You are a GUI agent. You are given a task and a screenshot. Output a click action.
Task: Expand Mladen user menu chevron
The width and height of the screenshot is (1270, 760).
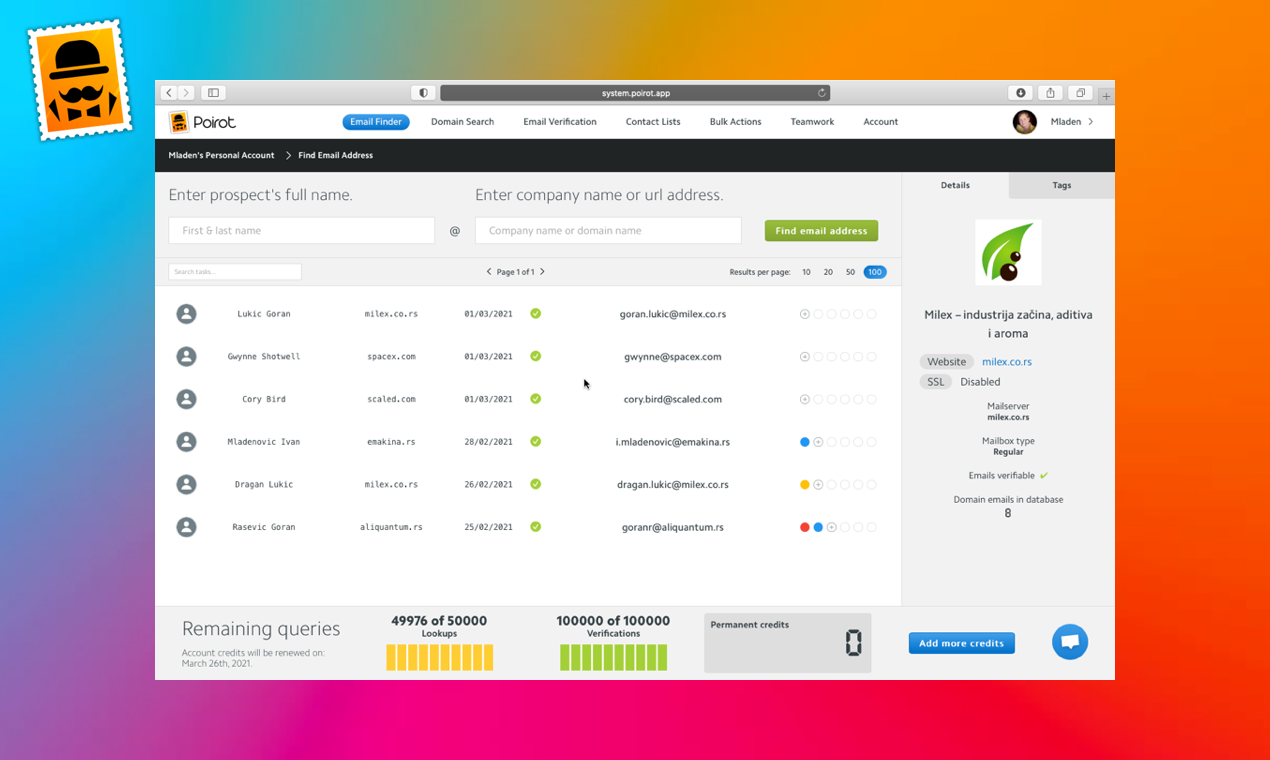coord(1091,122)
